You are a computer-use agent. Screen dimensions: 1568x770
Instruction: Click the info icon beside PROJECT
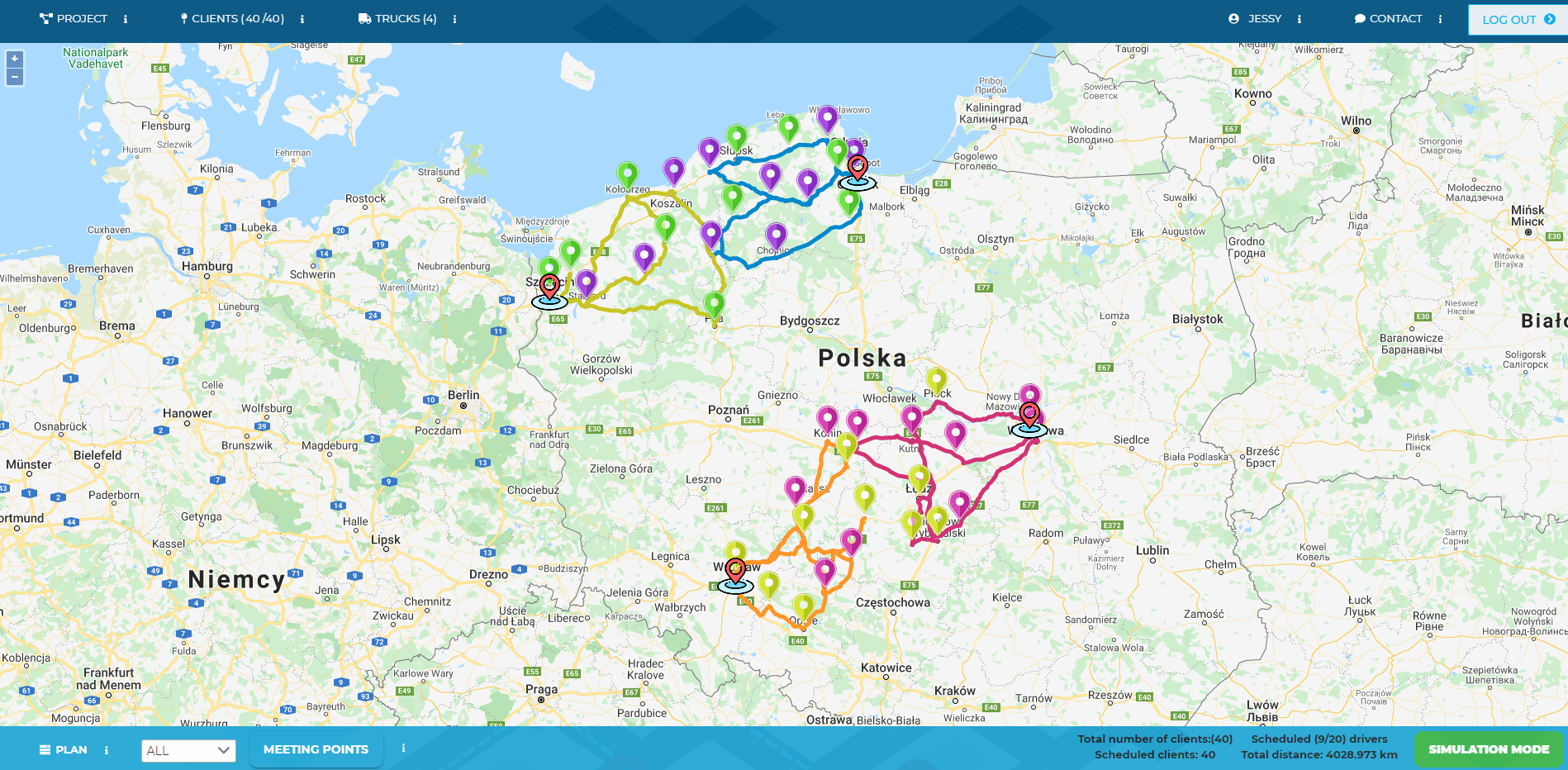(126, 19)
